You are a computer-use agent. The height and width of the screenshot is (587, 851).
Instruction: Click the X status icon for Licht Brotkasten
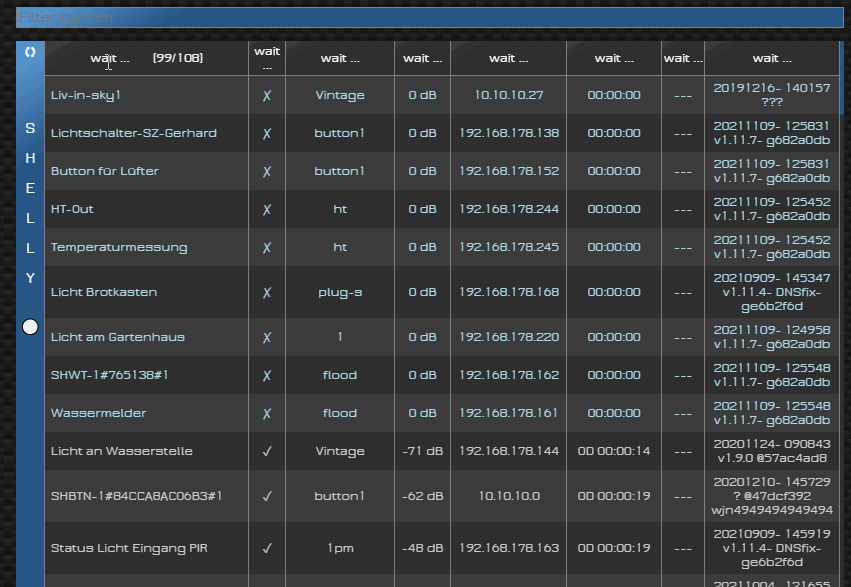(x=267, y=292)
